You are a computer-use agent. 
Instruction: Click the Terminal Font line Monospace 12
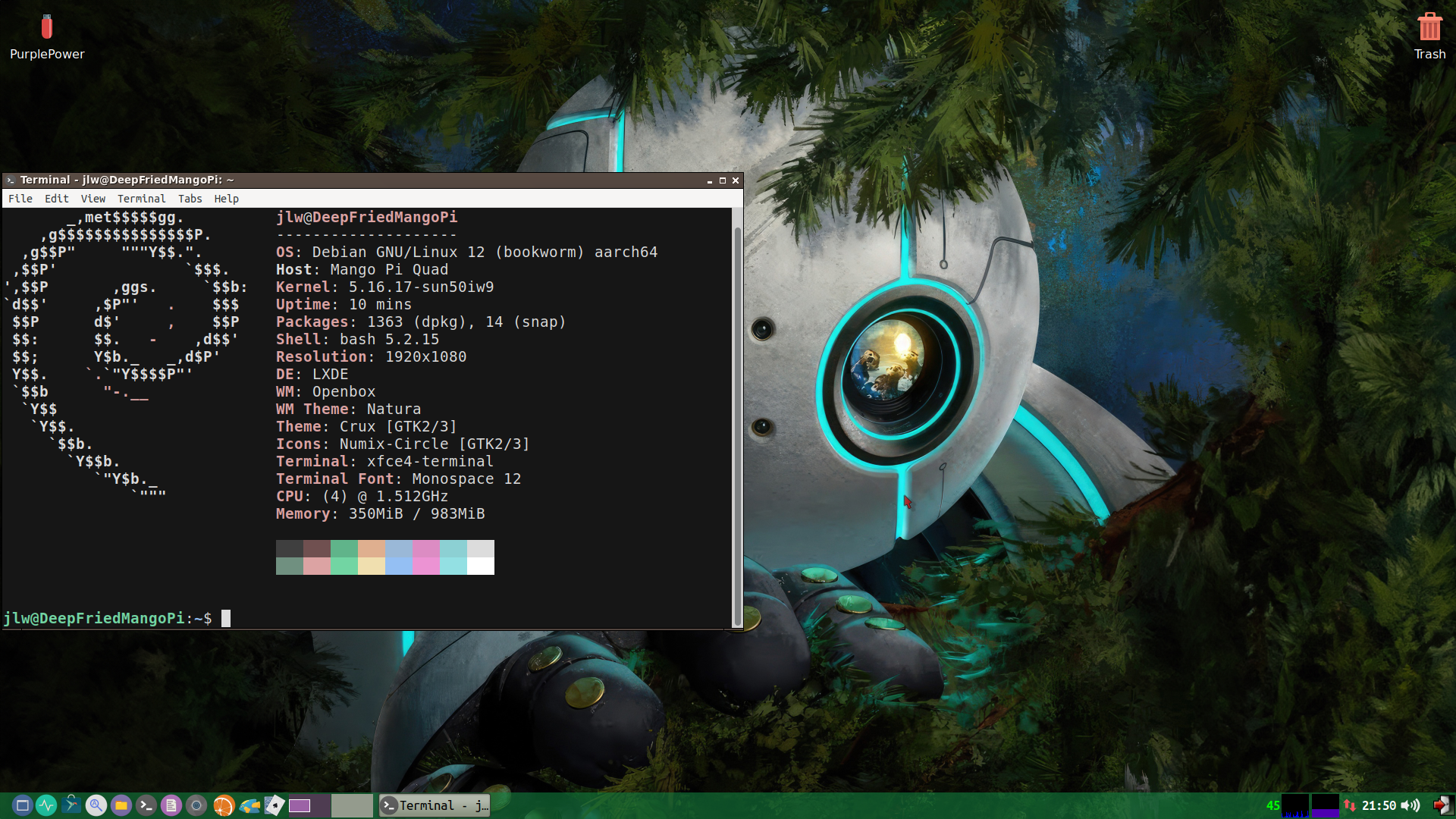coord(398,479)
